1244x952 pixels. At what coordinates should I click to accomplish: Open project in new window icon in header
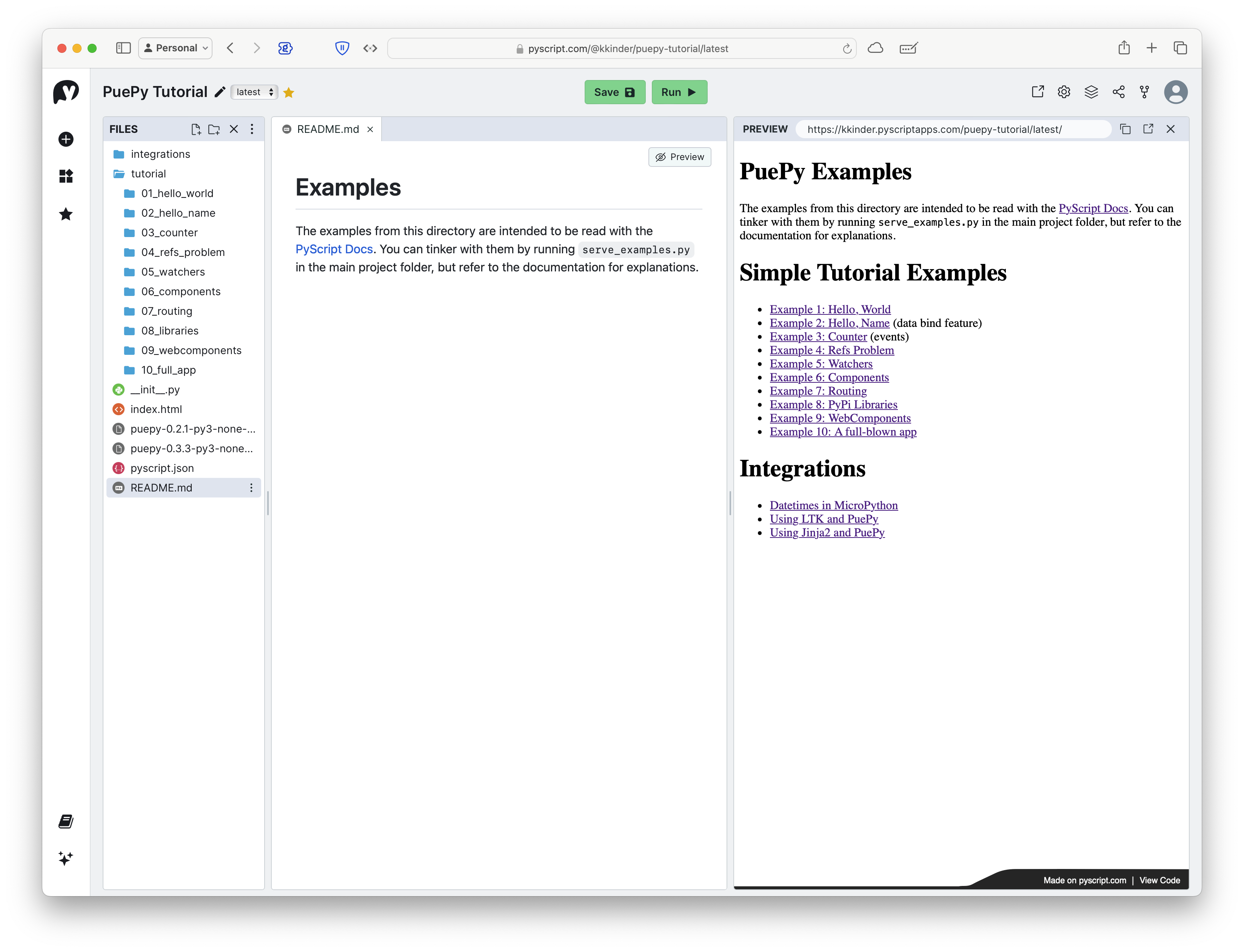1037,92
